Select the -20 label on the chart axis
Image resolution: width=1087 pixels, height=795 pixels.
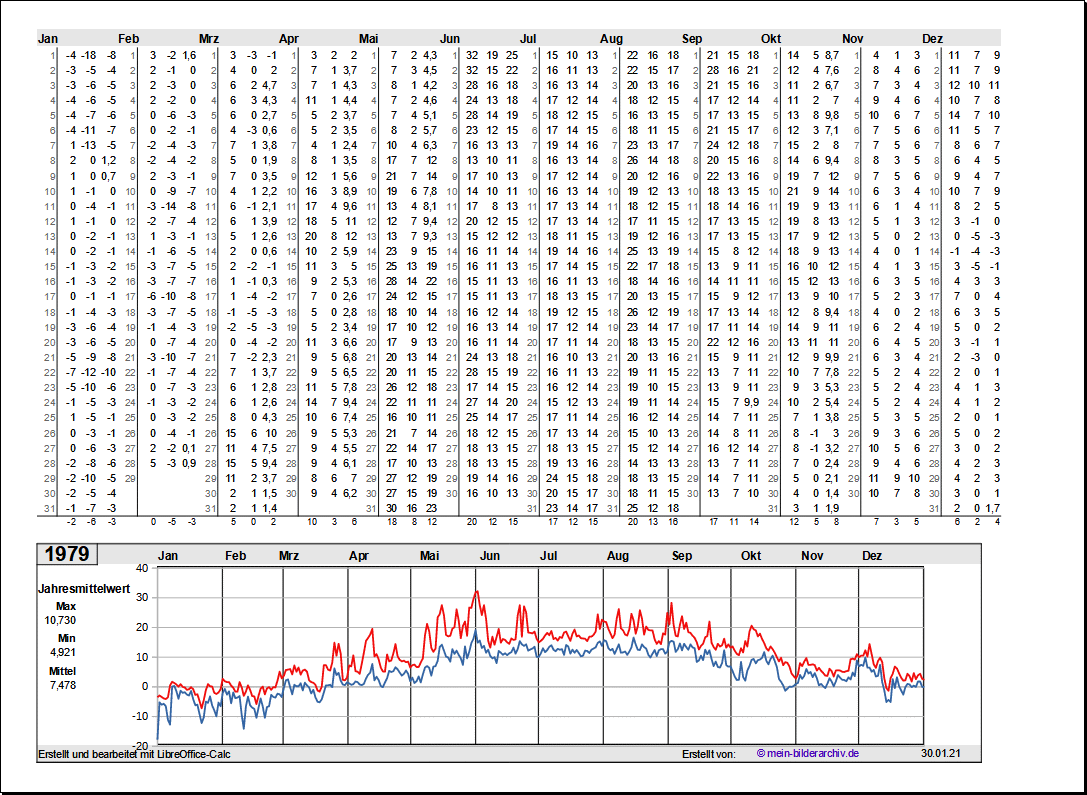coord(139,746)
